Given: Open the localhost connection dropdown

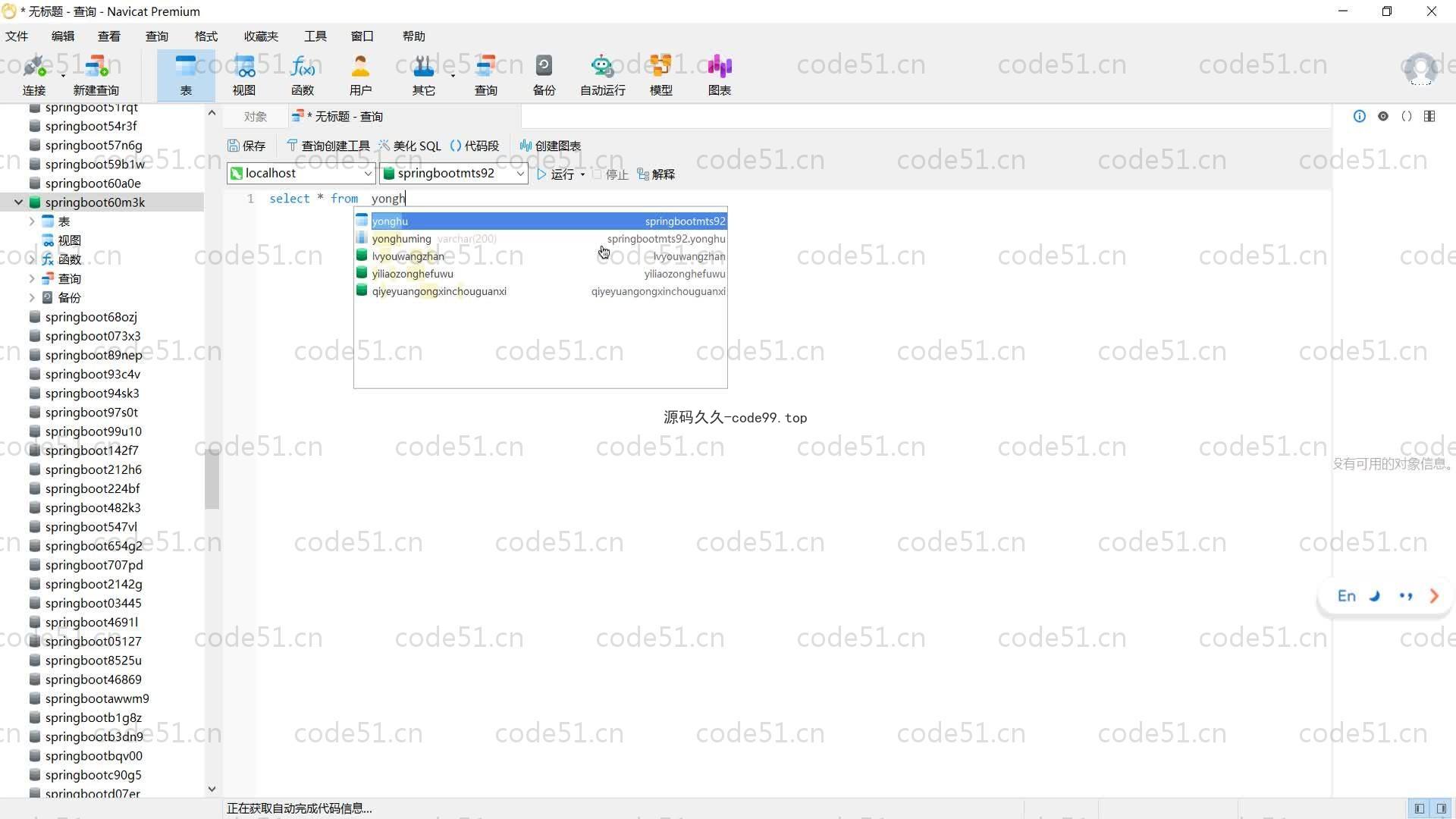Looking at the screenshot, I should click(301, 174).
